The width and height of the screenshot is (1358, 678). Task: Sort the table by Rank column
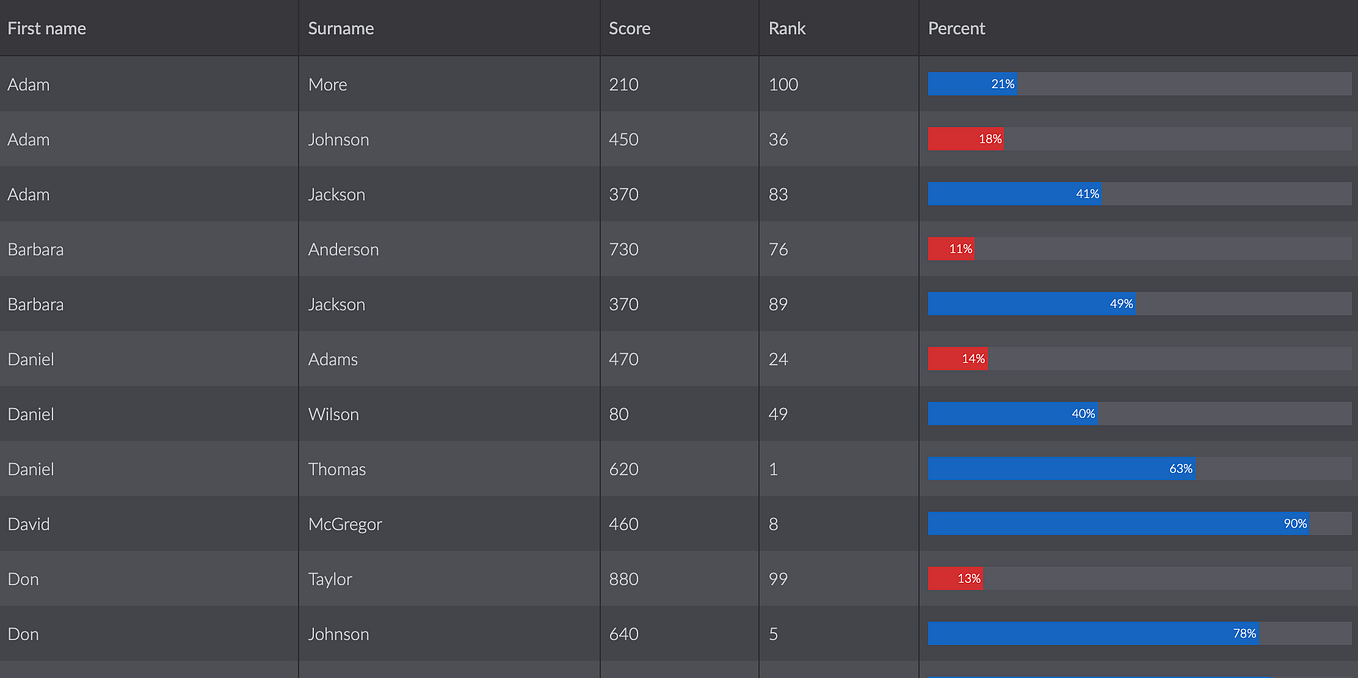click(x=787, y=28)
